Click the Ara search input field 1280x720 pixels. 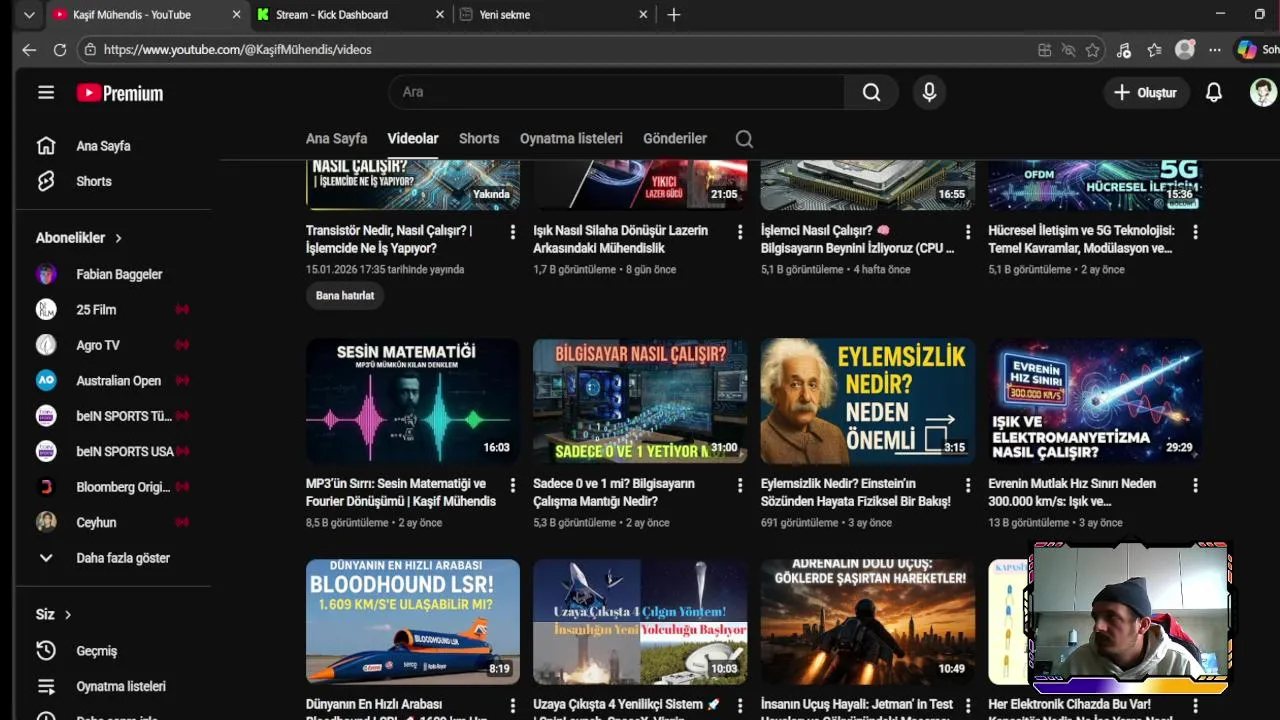(617, 92)
